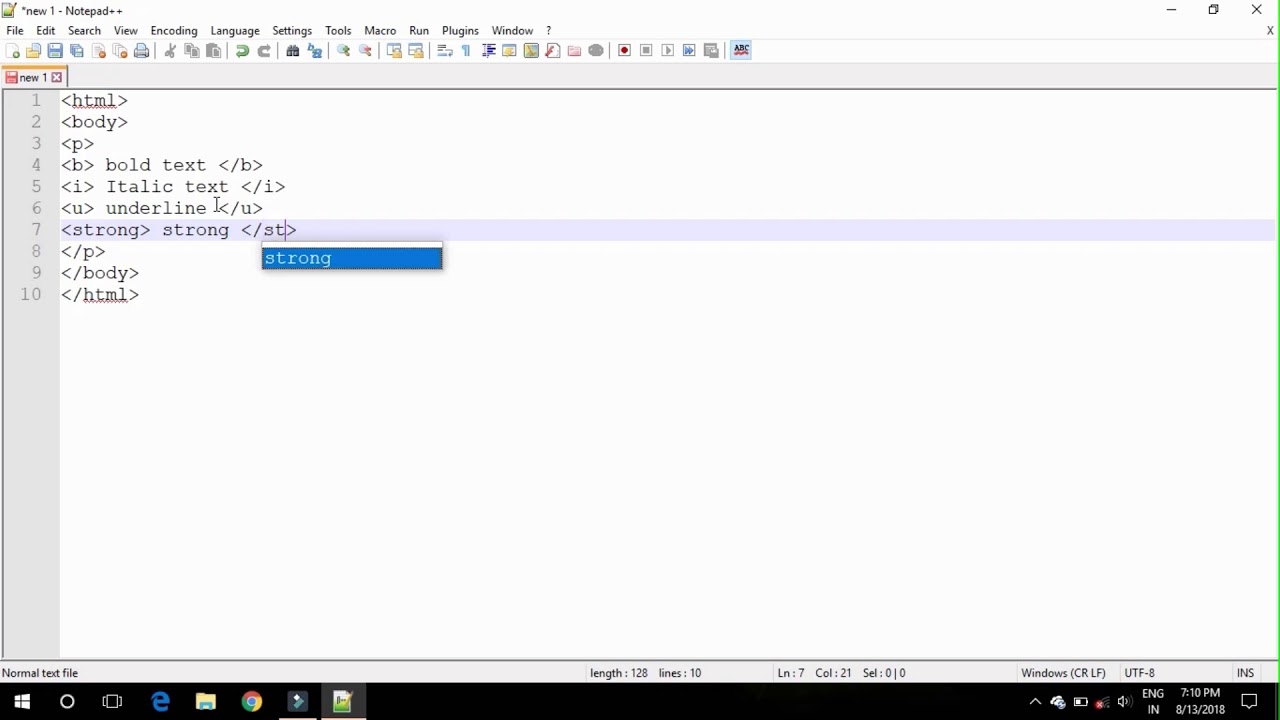The height and width of the screenshot is (720, 1280).
Task: Play back the recorded macro icon
Action: click(x=668, y=51)
